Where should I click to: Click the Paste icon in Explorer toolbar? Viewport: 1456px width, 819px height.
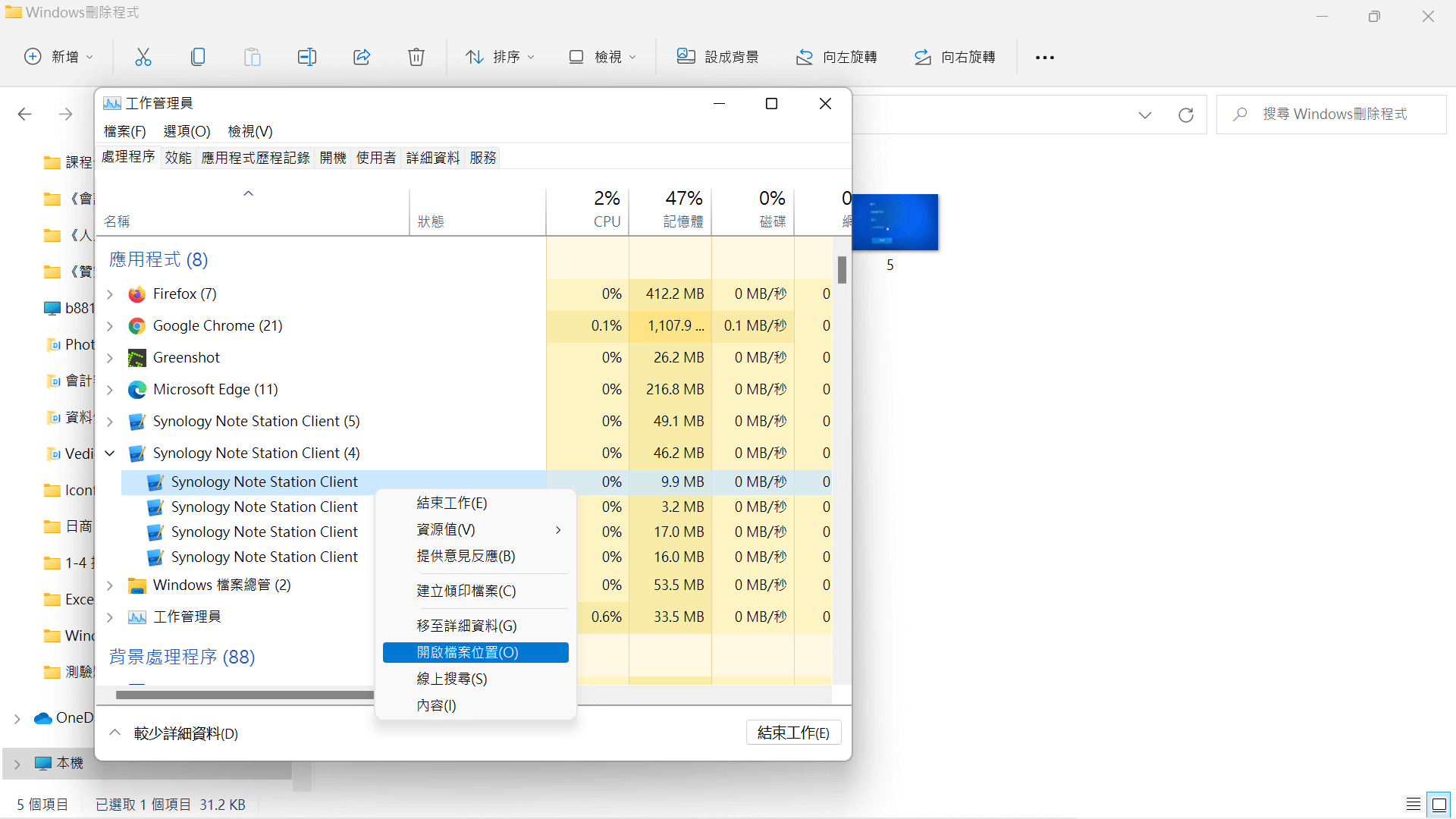click(253, 57)
